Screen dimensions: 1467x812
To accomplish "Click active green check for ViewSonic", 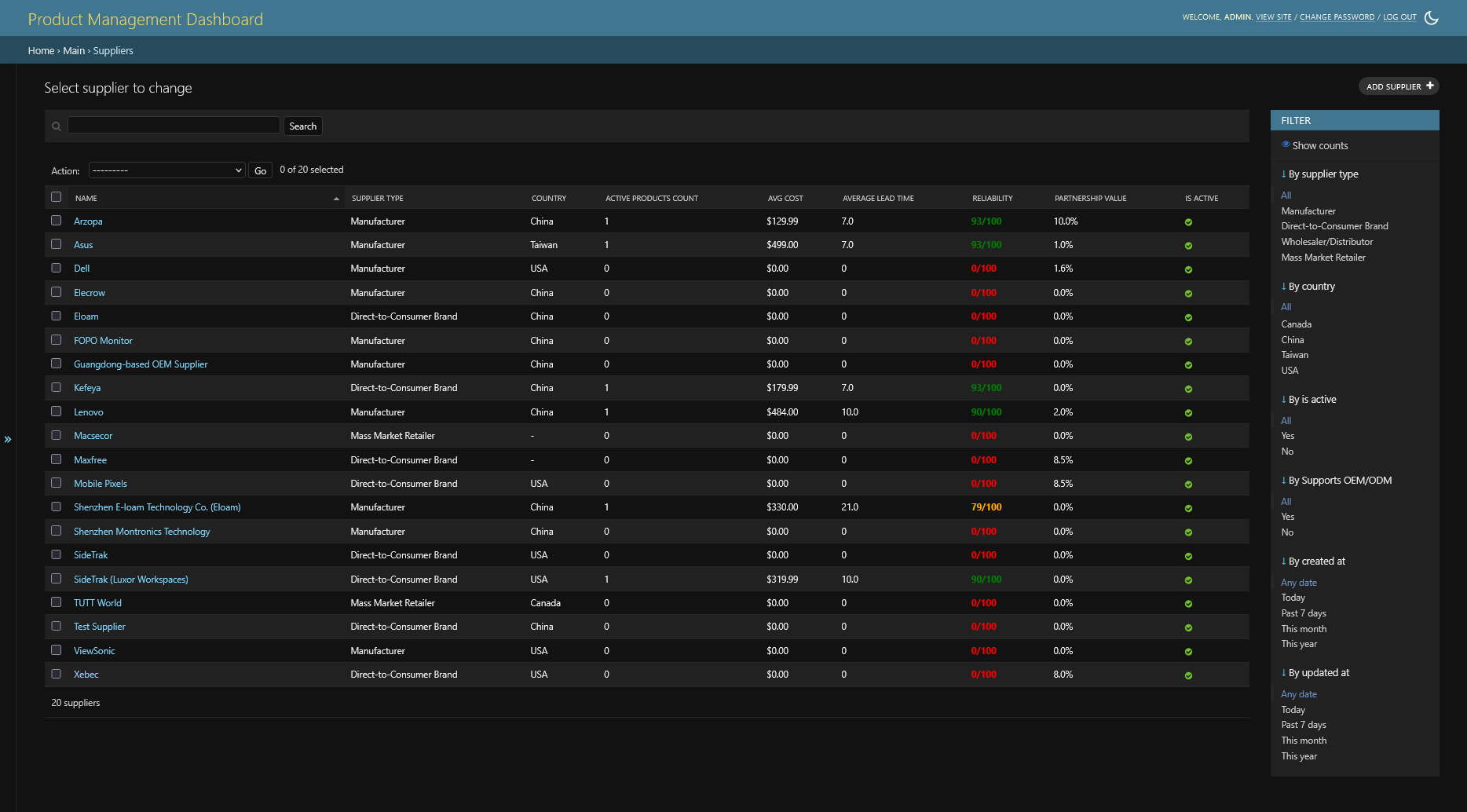I will 1188,652.
